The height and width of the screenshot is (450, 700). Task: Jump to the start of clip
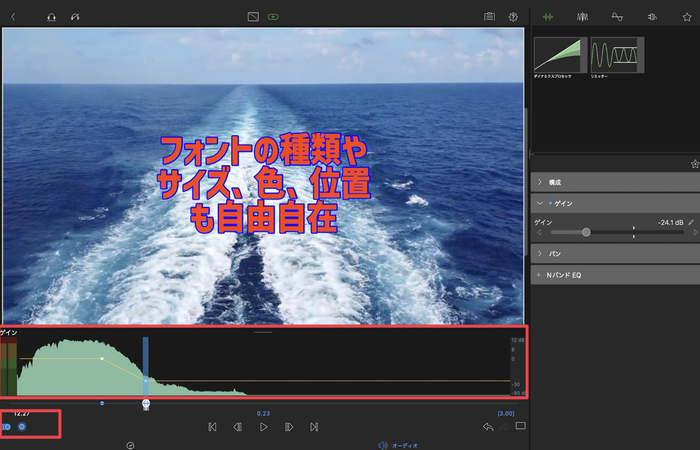pos(212,427)
